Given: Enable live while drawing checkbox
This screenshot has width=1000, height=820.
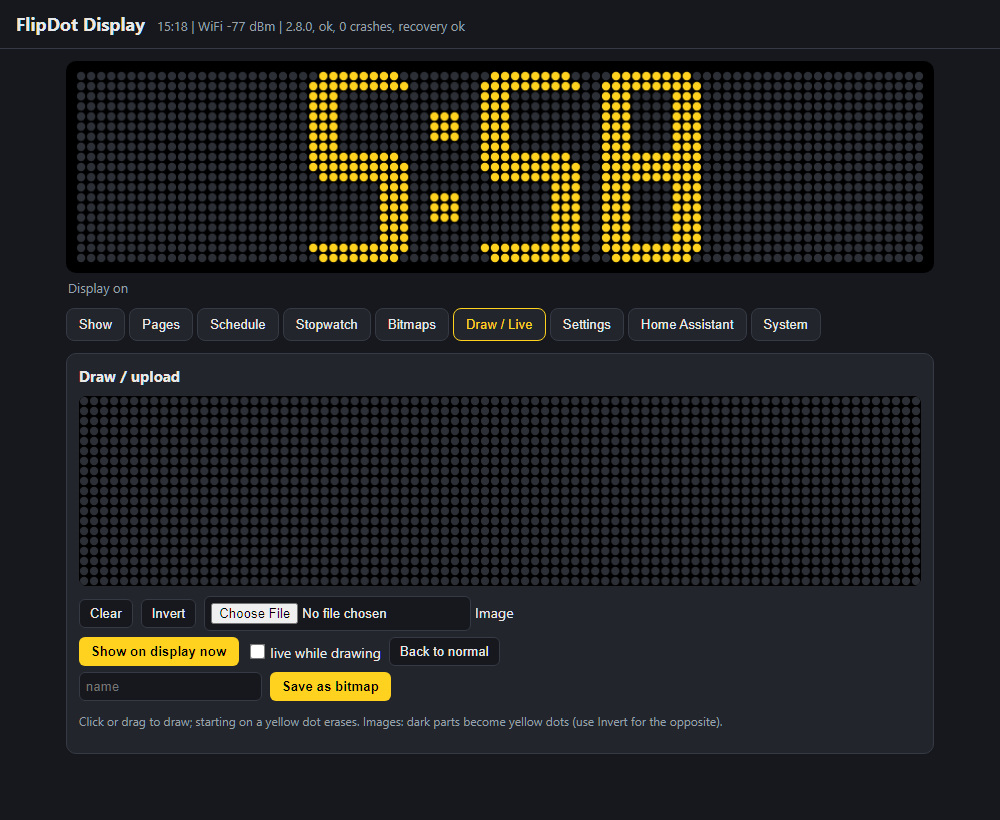Looking at the screenshot, I should 258,652.
